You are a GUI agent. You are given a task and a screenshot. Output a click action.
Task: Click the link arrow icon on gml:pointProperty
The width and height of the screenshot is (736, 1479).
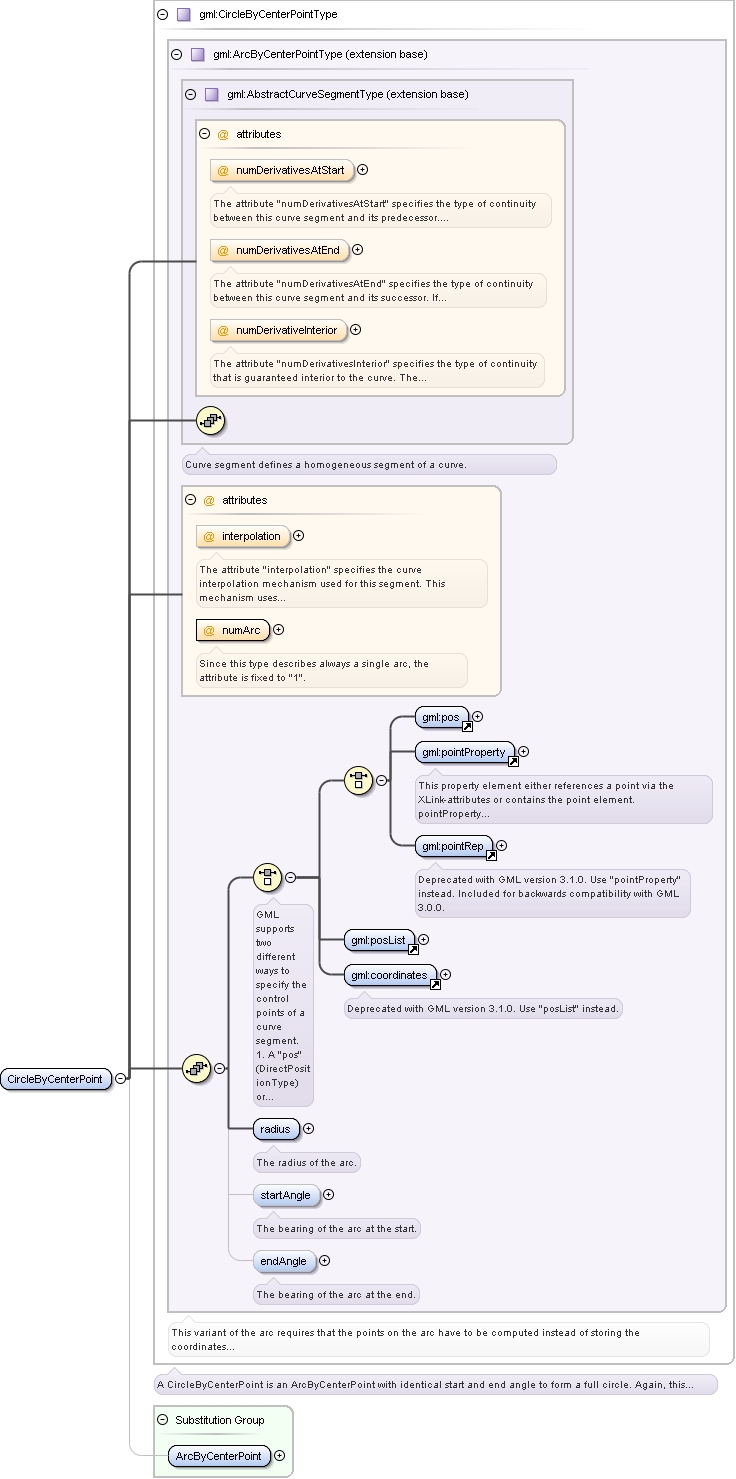[513, 761]
